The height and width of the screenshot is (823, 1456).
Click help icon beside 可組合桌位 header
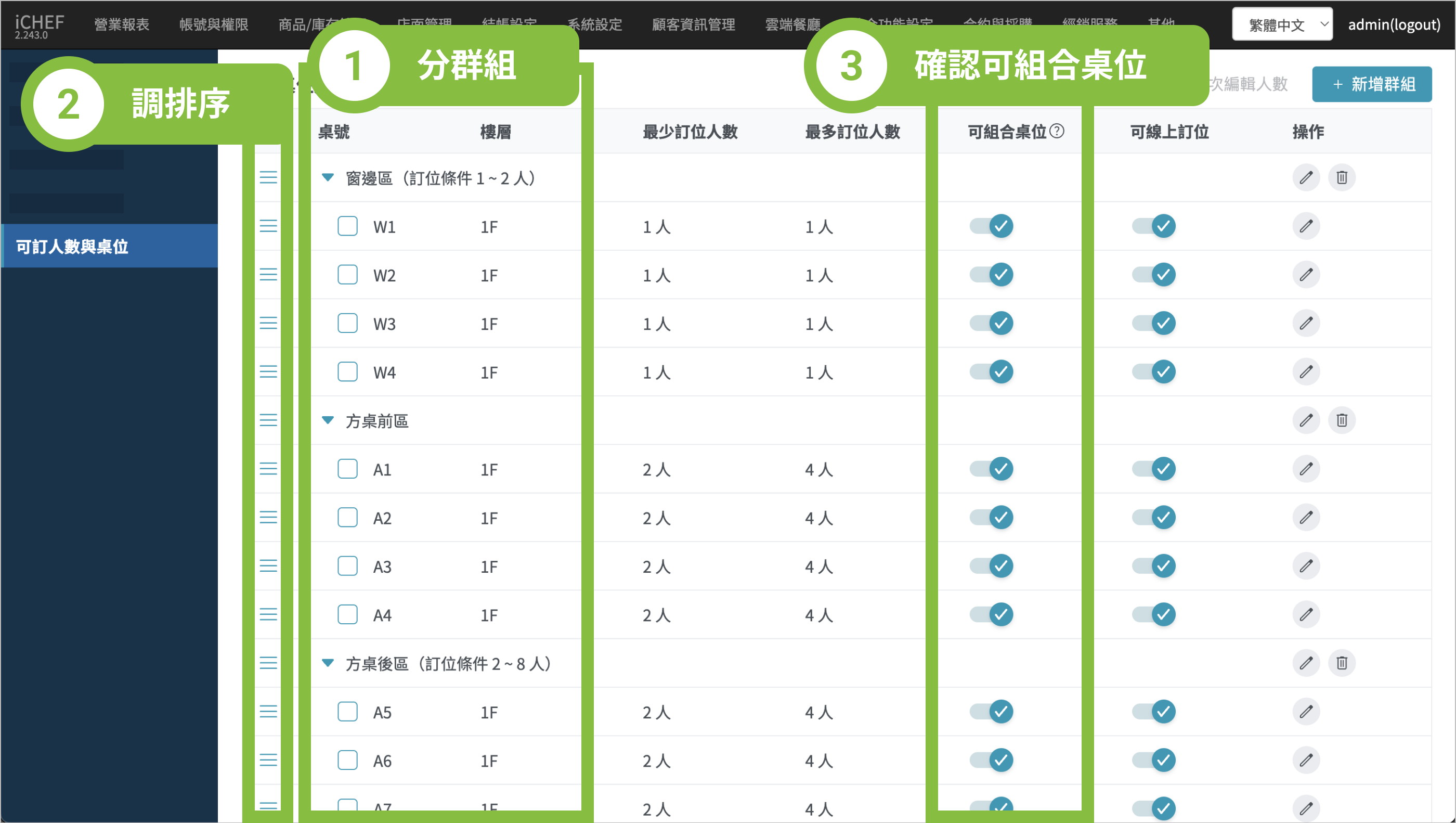(1057, 131)
